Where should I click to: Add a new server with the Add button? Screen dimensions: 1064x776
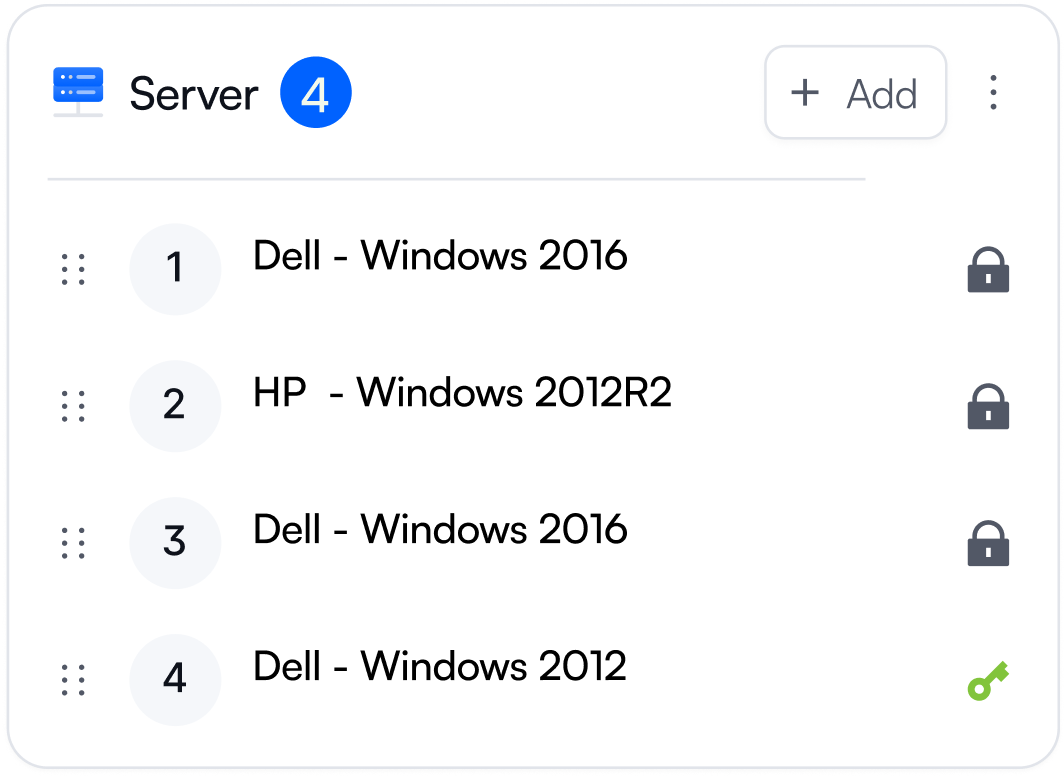(856, 92)
